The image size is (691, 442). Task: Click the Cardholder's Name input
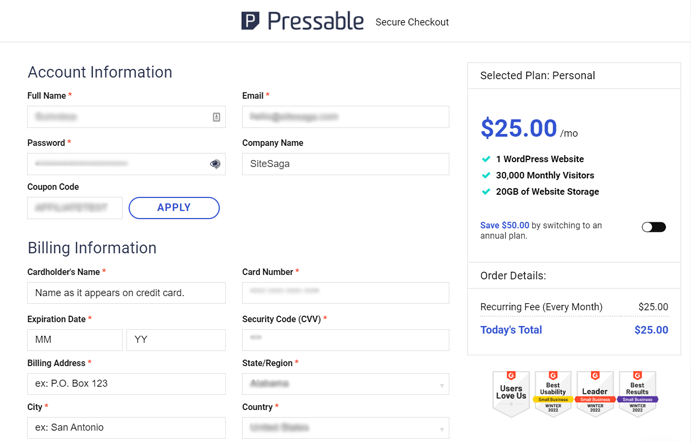click(126, 293)
